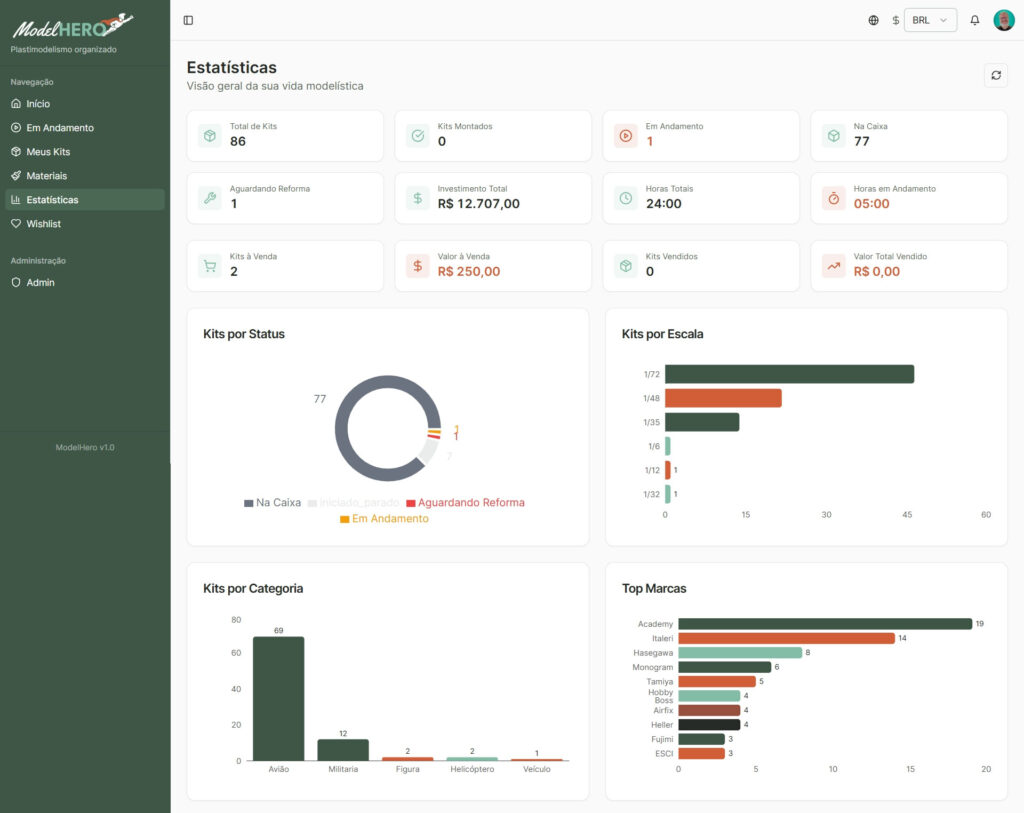The height and width of the screenshot is (813, 1024).
Task: Toggle Na Caixa legend entry
Action: 273,503
